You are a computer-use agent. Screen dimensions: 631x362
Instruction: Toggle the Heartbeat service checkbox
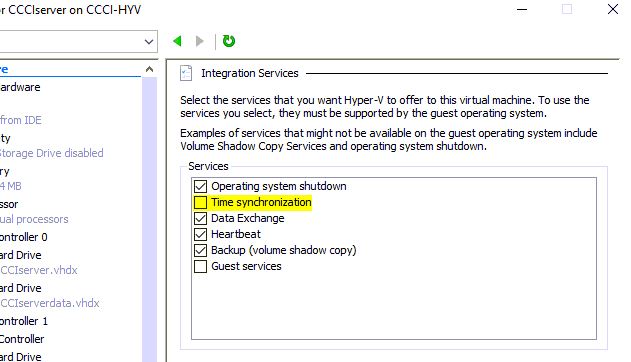pyautogui.click(x=200, y=234)
